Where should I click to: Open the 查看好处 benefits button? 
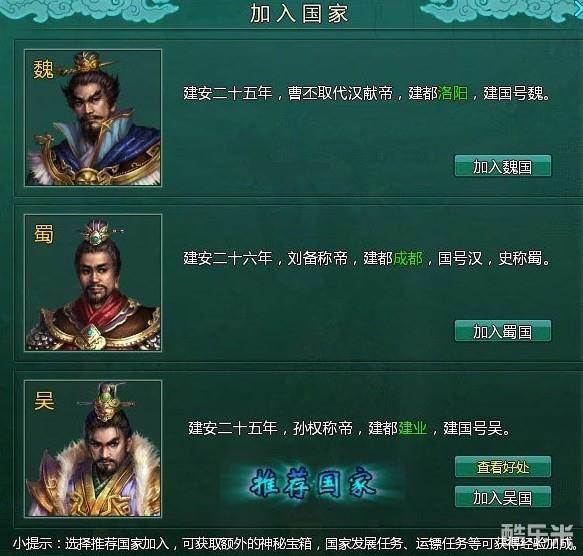(503, 467)
